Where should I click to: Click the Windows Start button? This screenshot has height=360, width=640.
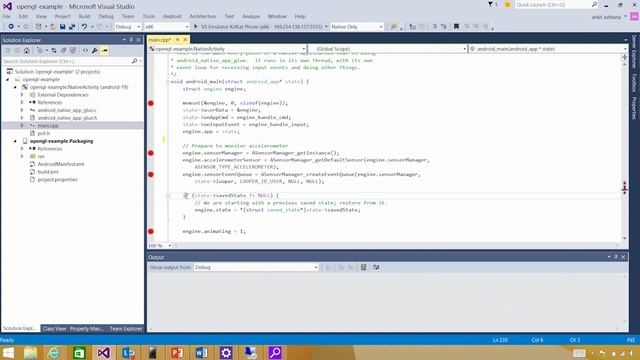[x=8, y=353]
